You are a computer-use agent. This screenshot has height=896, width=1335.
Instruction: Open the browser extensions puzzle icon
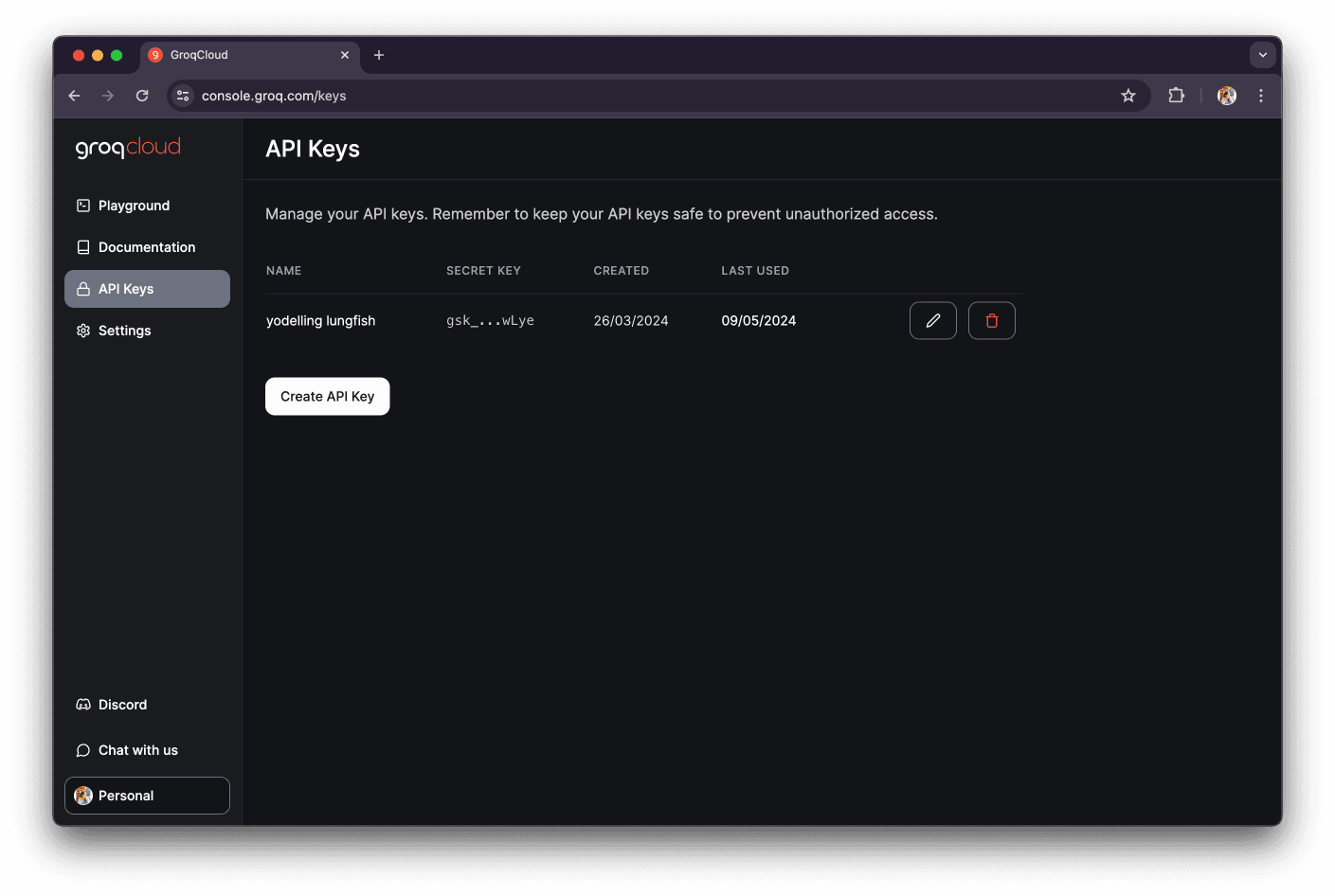point(1176,96)
